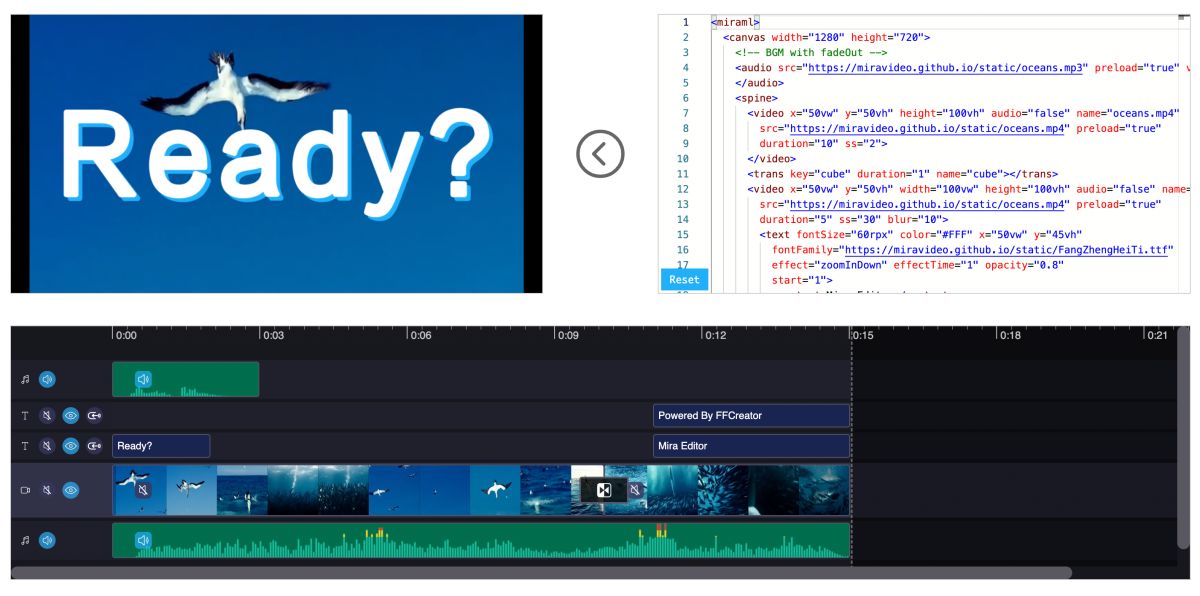Toggle the mute icon in the video track header
The height and width of the screenshot is (596, 1200).
point(47,490)
